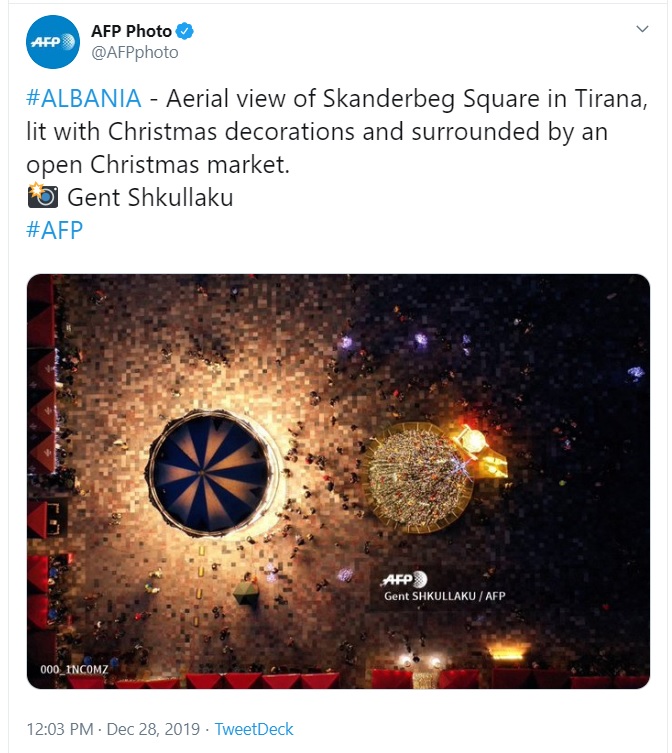Open the tweet options chevron menu
Image resolution: width=672 pixels, height=753 pixels.
pos(642,30)
